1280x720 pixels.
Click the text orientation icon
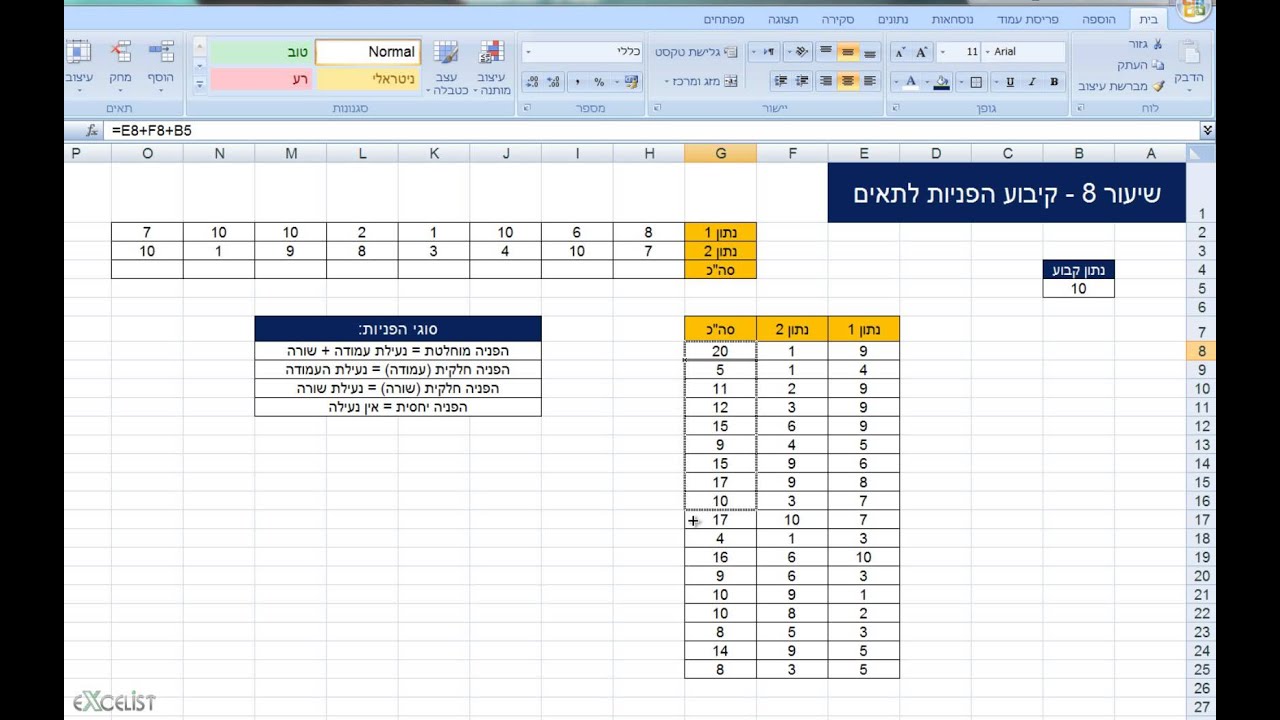pos(801,51)
